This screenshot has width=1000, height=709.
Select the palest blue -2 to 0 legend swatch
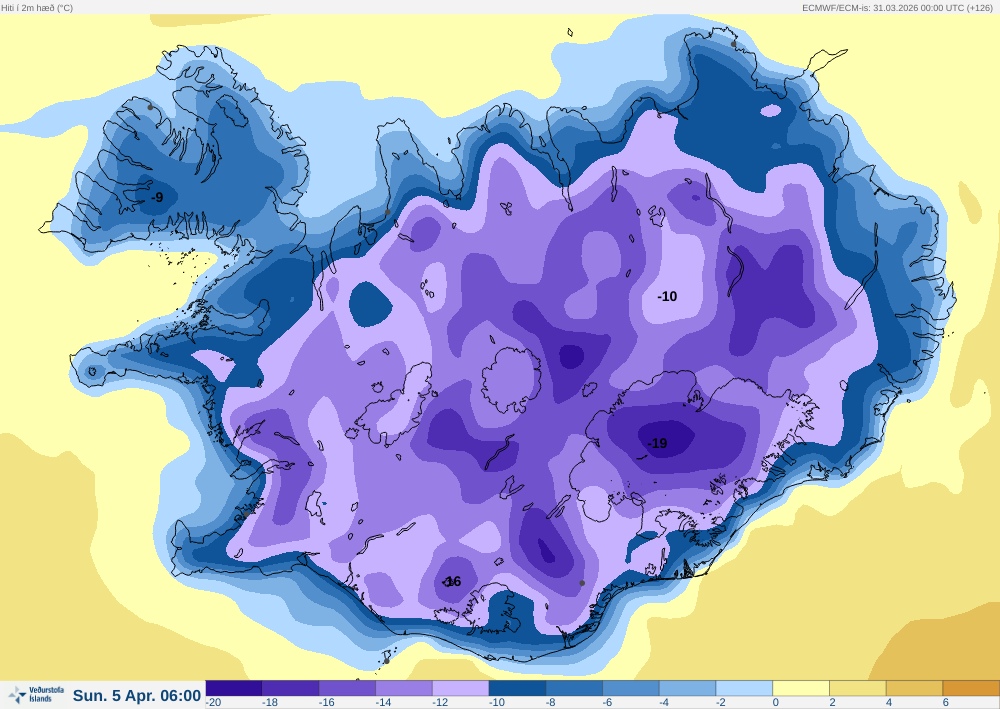745,688
